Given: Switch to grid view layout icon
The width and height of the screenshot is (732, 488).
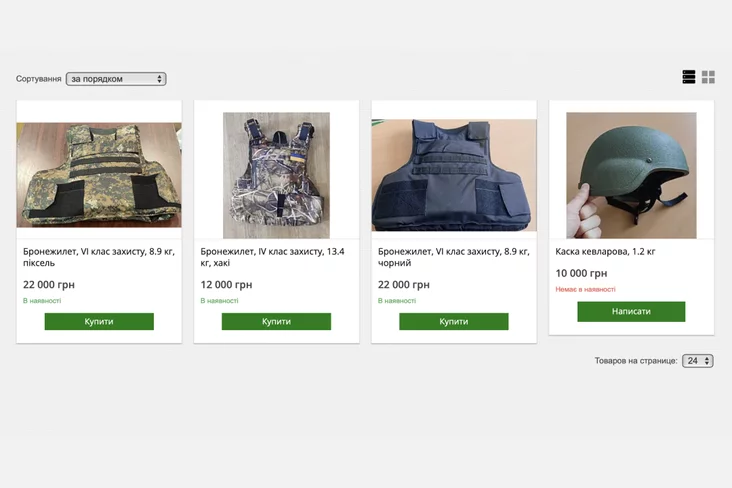Looking at the screenshot, I should tap(708, 77).
